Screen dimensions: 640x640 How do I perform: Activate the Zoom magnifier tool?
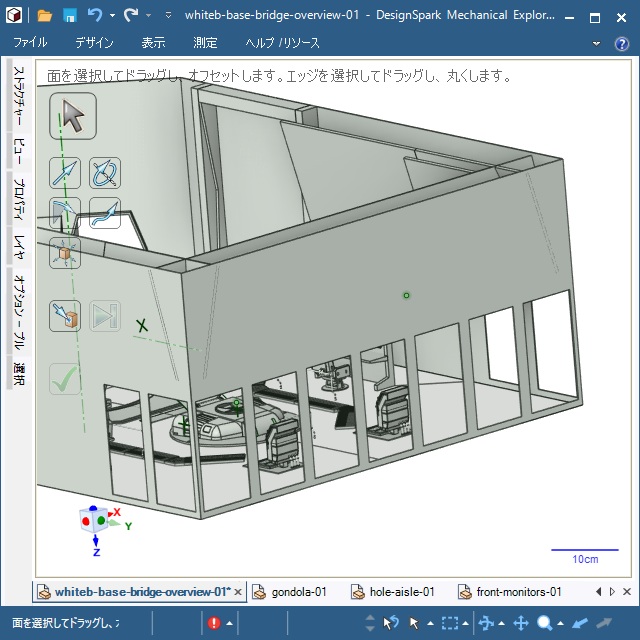tap(544, 623)
